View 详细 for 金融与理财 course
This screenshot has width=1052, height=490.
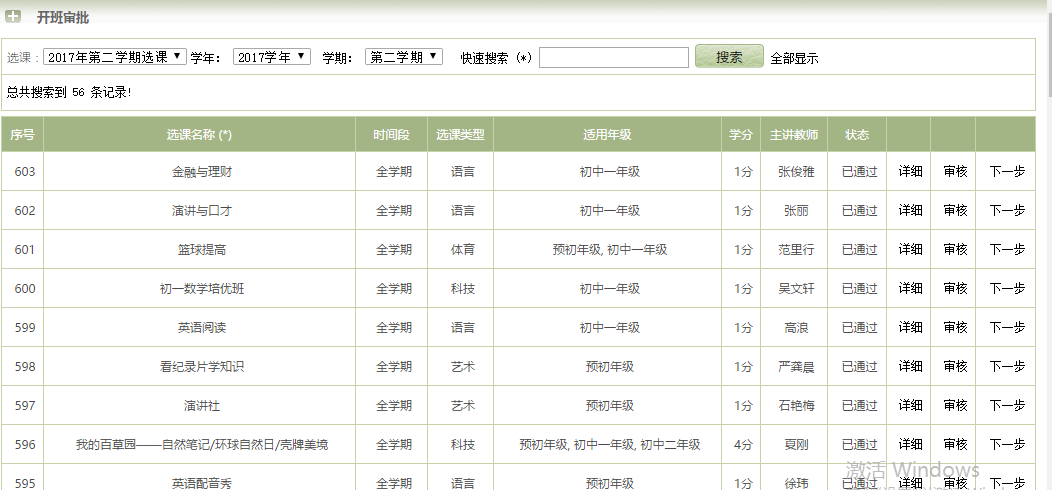909,172
